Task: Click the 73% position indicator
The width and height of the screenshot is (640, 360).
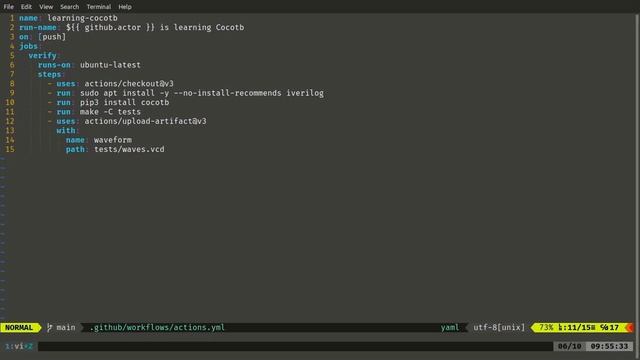Action: [546, 327]
